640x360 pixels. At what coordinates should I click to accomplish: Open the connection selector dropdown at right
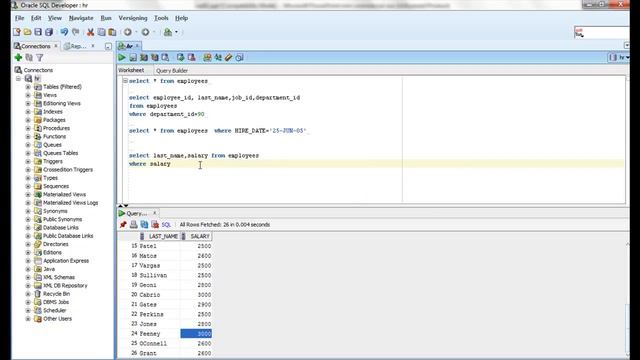(620, 58)
